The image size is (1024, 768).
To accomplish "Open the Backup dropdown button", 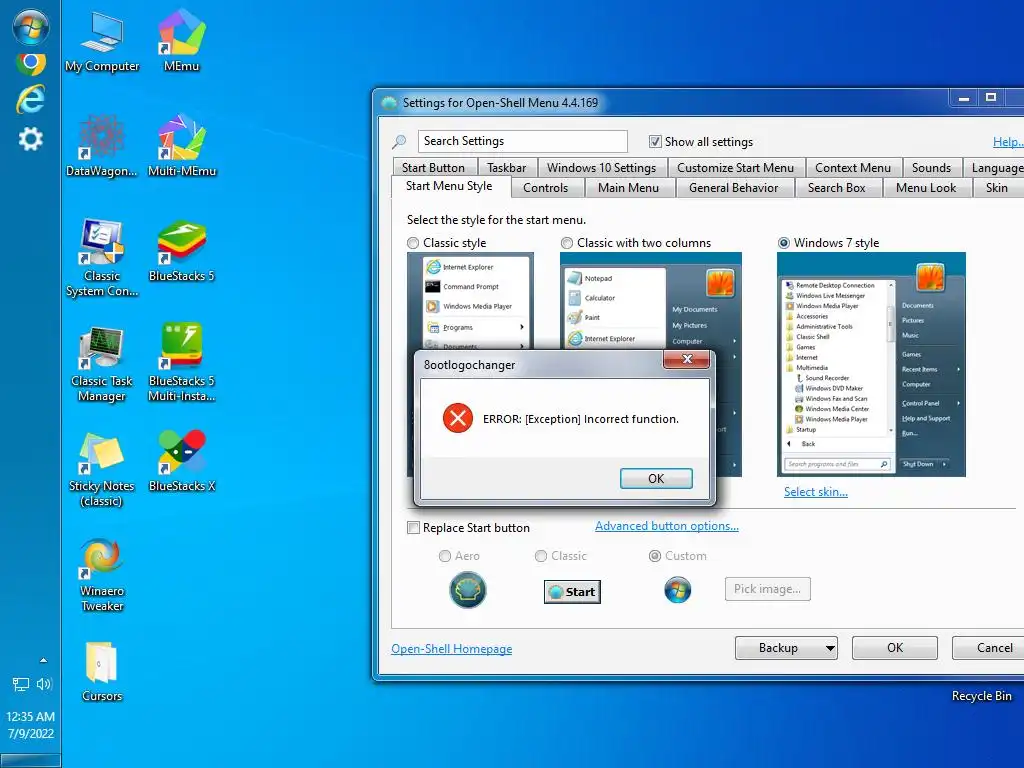I will pyautogui.click(x=786, y=648).
